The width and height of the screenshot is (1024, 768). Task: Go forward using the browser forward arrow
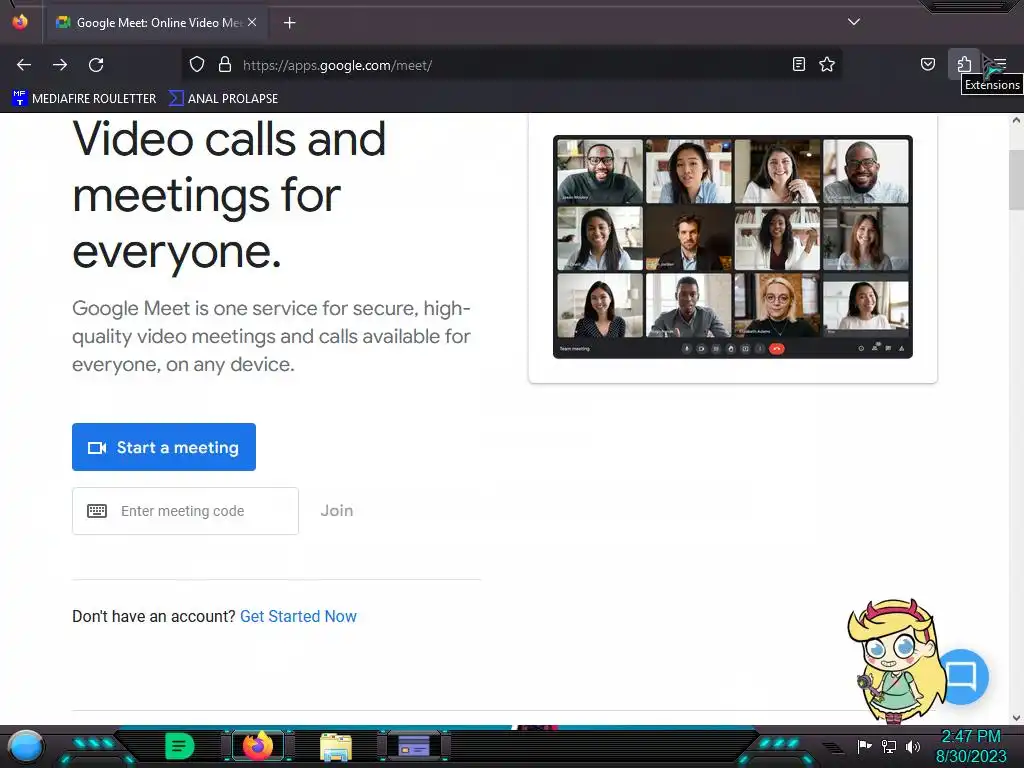[60, 65]
